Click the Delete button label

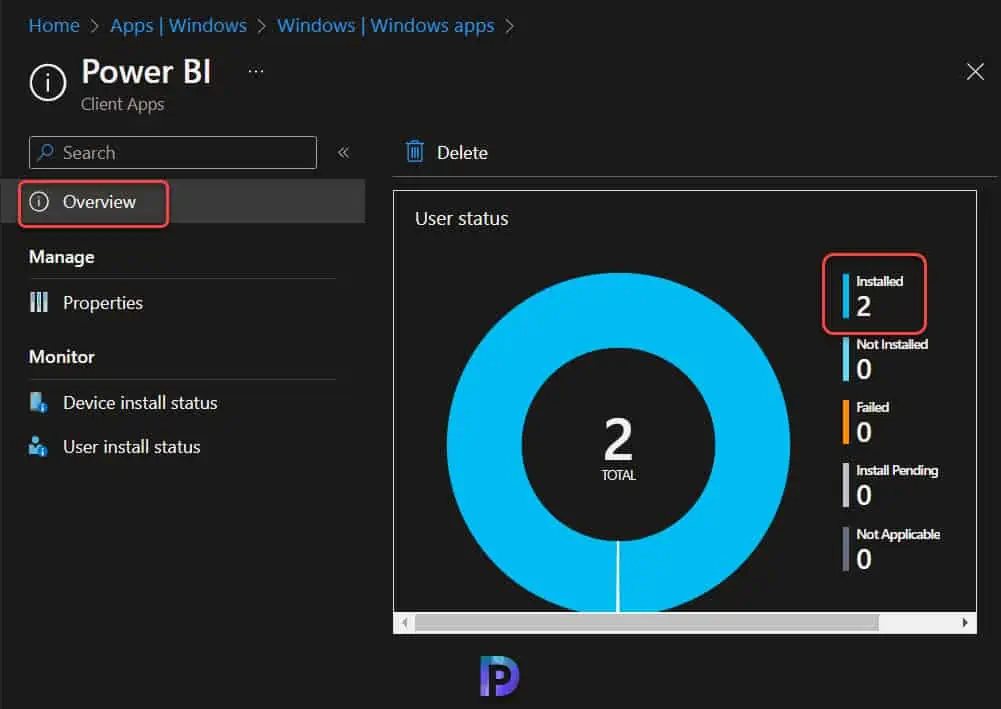pyautogui.click(x=462, y=153)
